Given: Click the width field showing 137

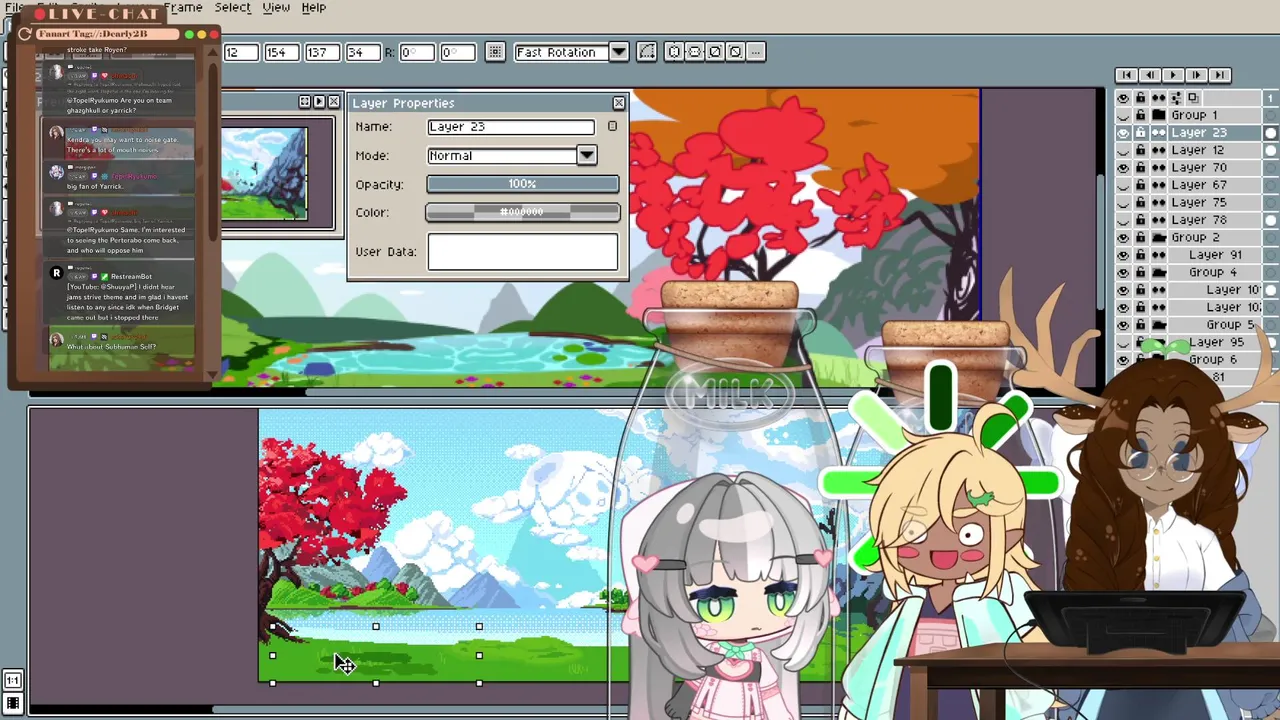Looking at the screenshot, I should pos(322,53).
